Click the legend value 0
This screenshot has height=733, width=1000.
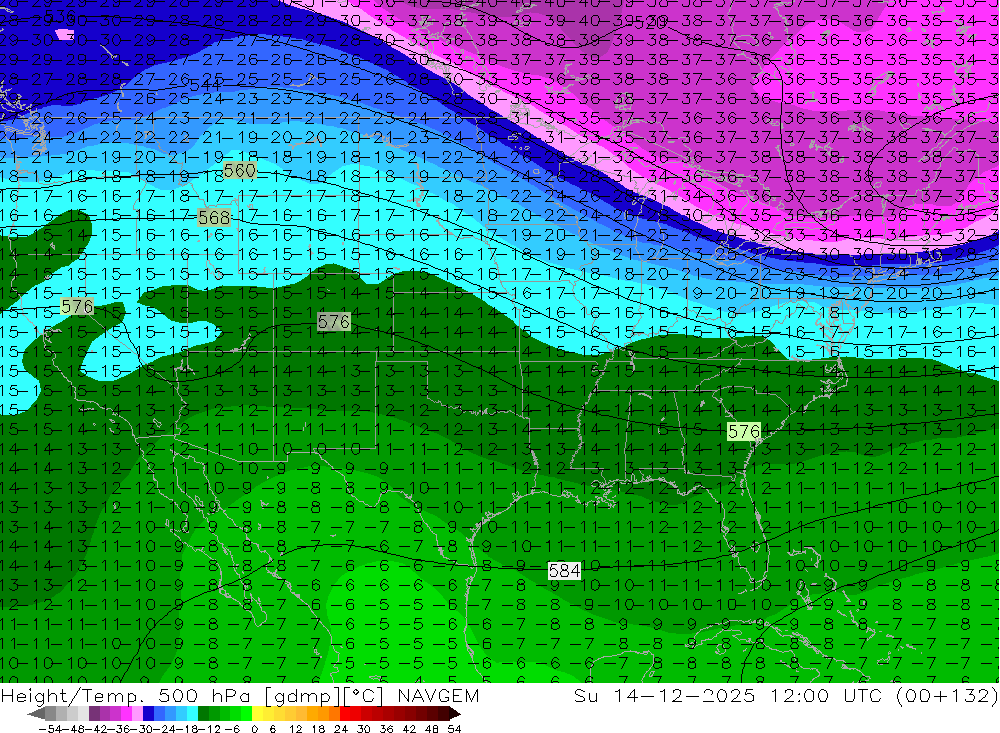pos(254,729)
